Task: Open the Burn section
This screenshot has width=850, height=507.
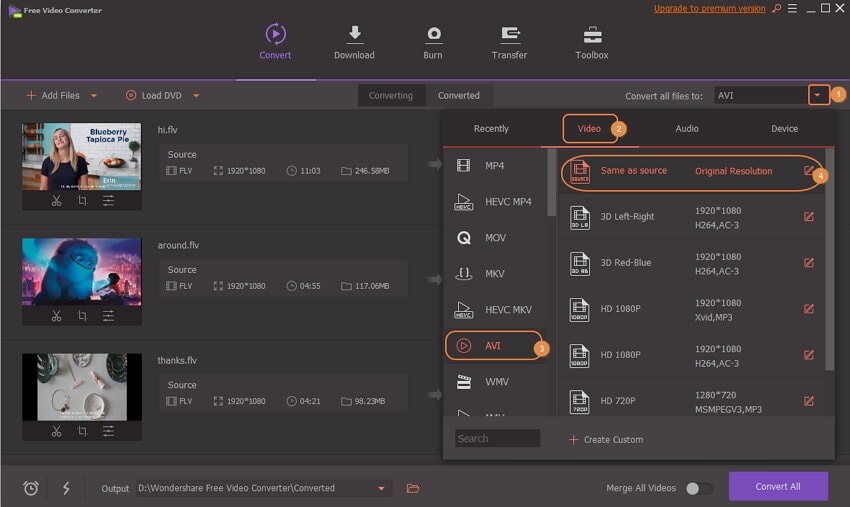Action: [433, 42]
